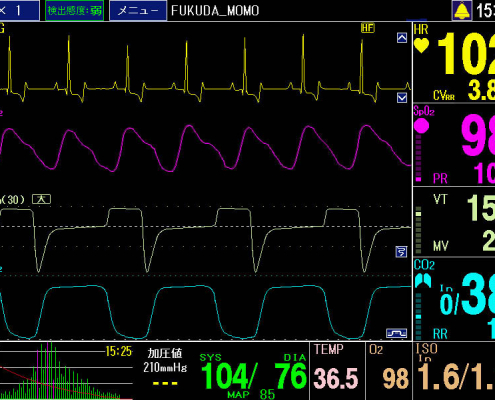Image resolution: width=495 pixels, height=400 pixels.
Task: Select the PR pulse rate label
Action: point(440,179)
